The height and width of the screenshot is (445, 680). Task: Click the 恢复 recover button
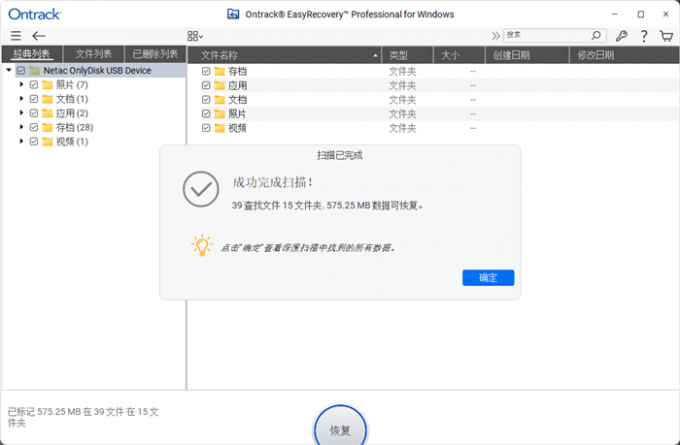click(x=340, y=429)
